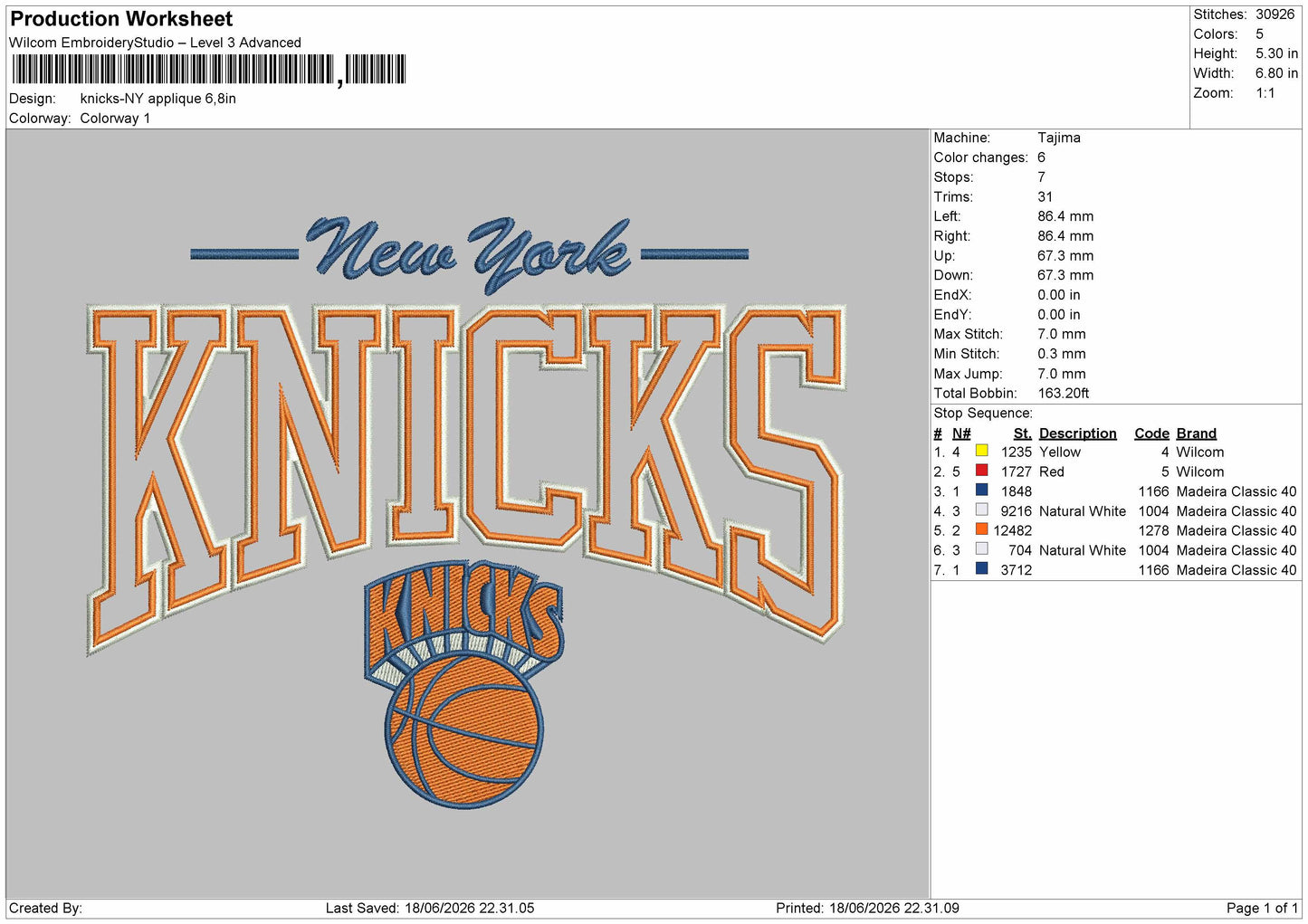The image size is (1308, 924).
Task: Click the orange swatch in stop row 5
Action: pos(981,529)
